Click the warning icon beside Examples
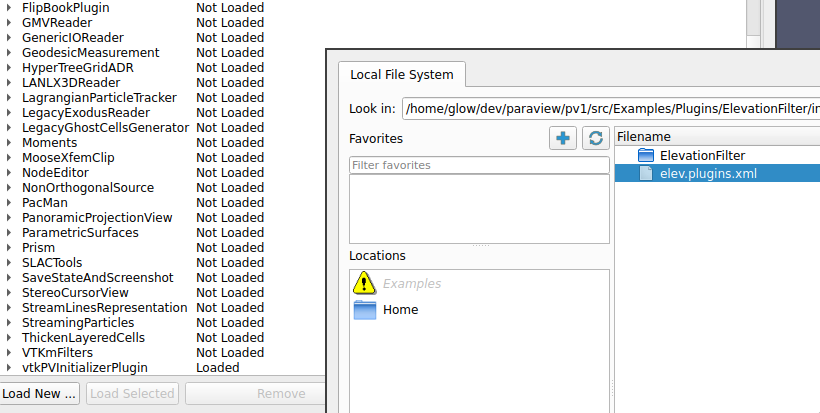 click(364, 283)
